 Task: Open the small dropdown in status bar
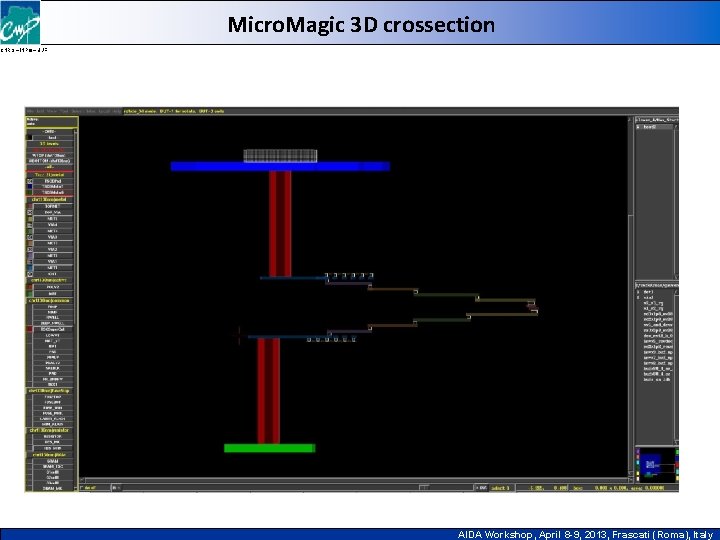point(116,488)
